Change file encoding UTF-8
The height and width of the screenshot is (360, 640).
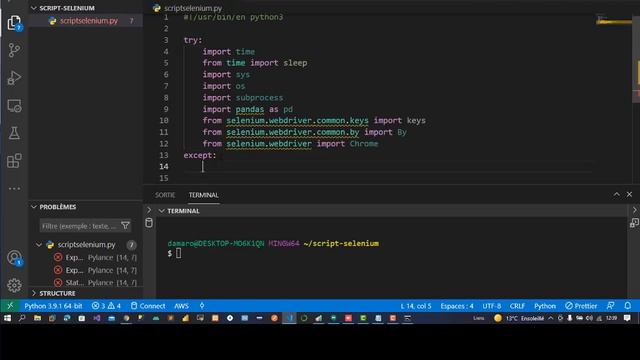[x=491, y=306]
